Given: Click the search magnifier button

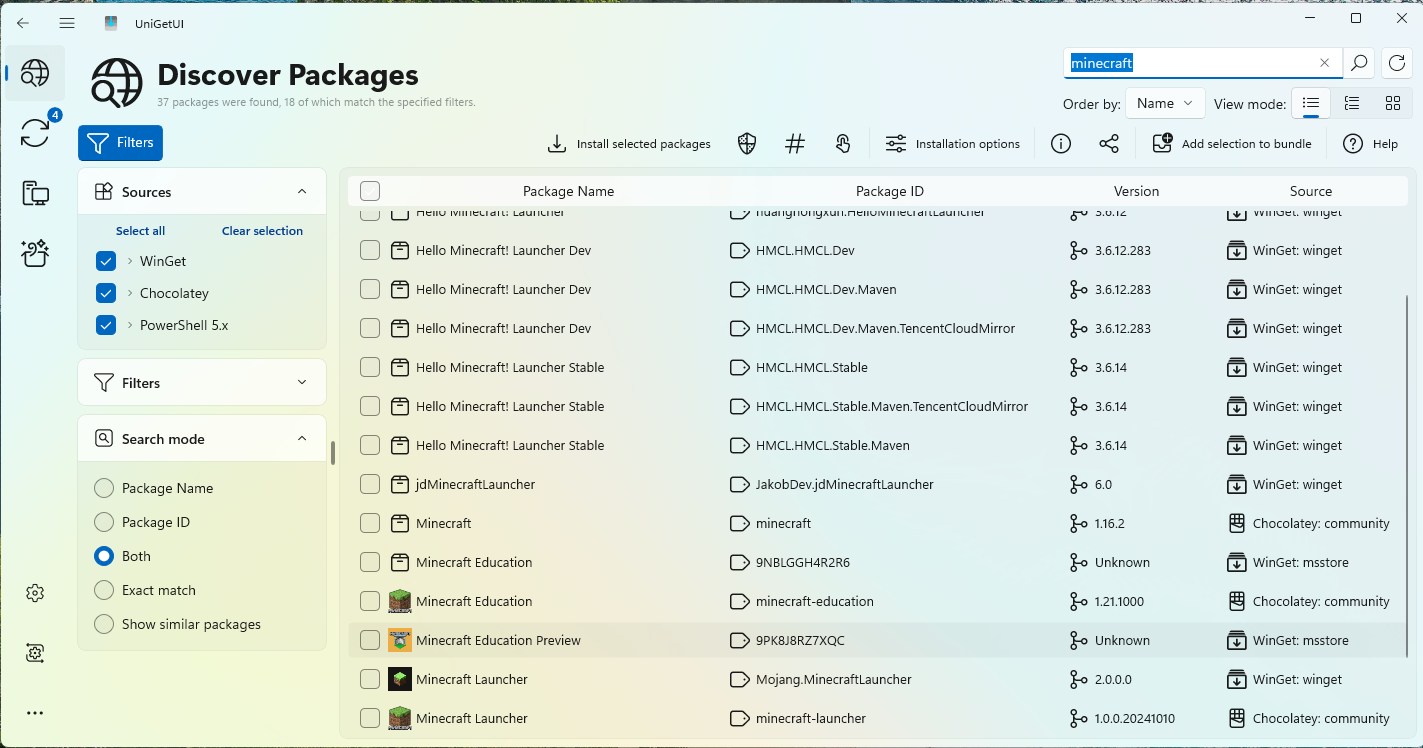Looking at the screenshot, I should 1359,63.
